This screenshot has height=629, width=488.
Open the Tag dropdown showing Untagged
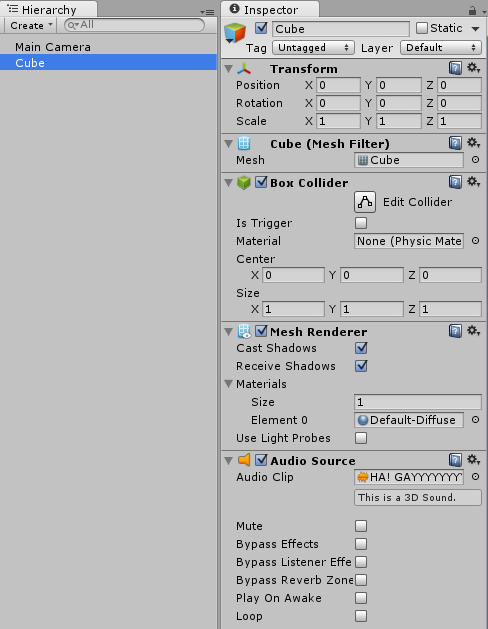pos(313,48)
